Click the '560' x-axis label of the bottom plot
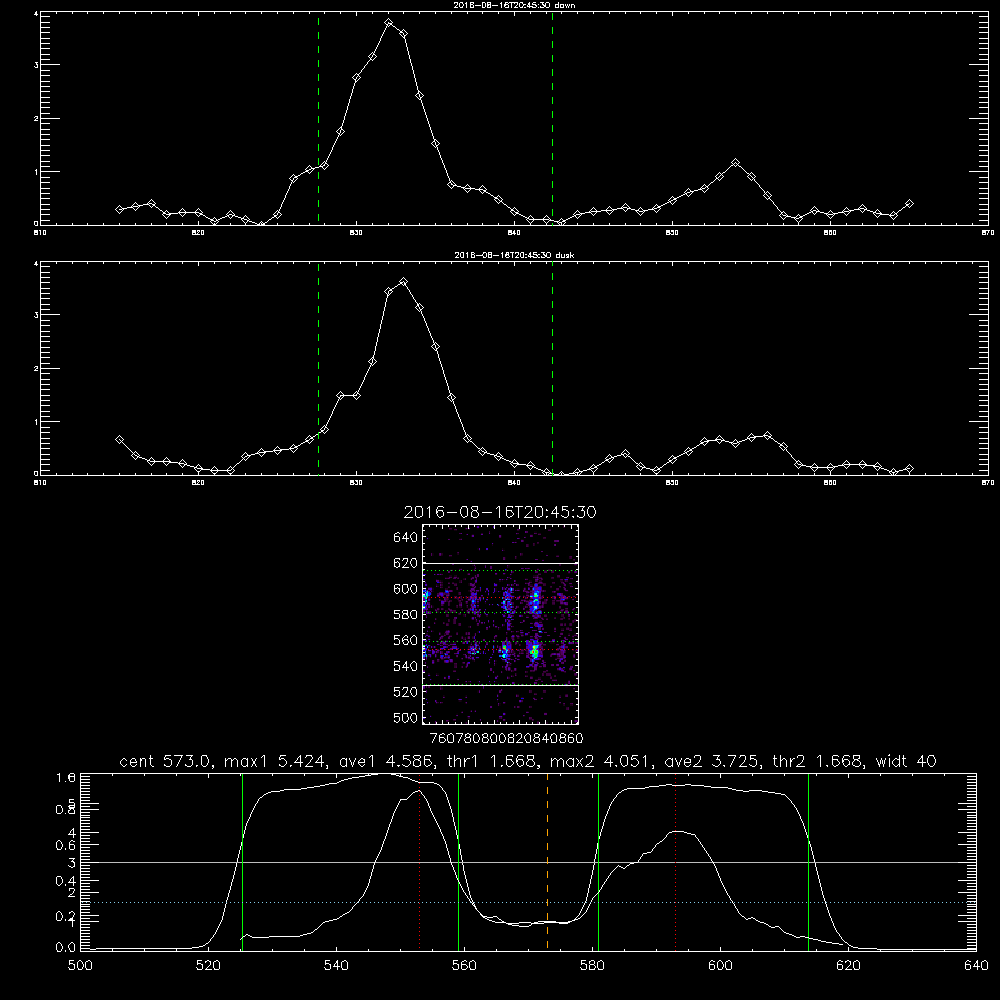The width and height of the screenshot is (1000, 1000). pos(464,966)
